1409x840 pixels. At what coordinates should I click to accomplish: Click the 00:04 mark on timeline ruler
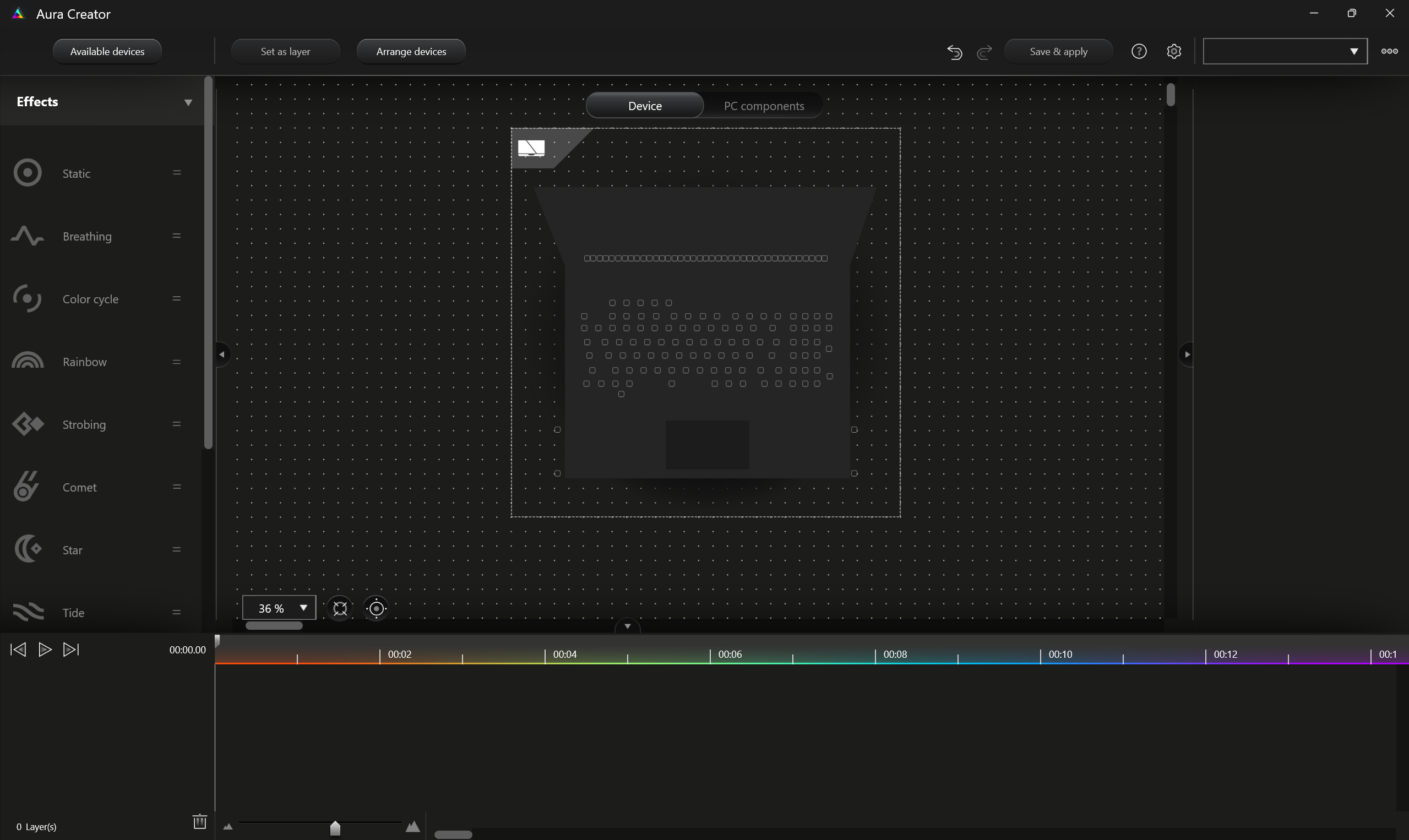564,654
